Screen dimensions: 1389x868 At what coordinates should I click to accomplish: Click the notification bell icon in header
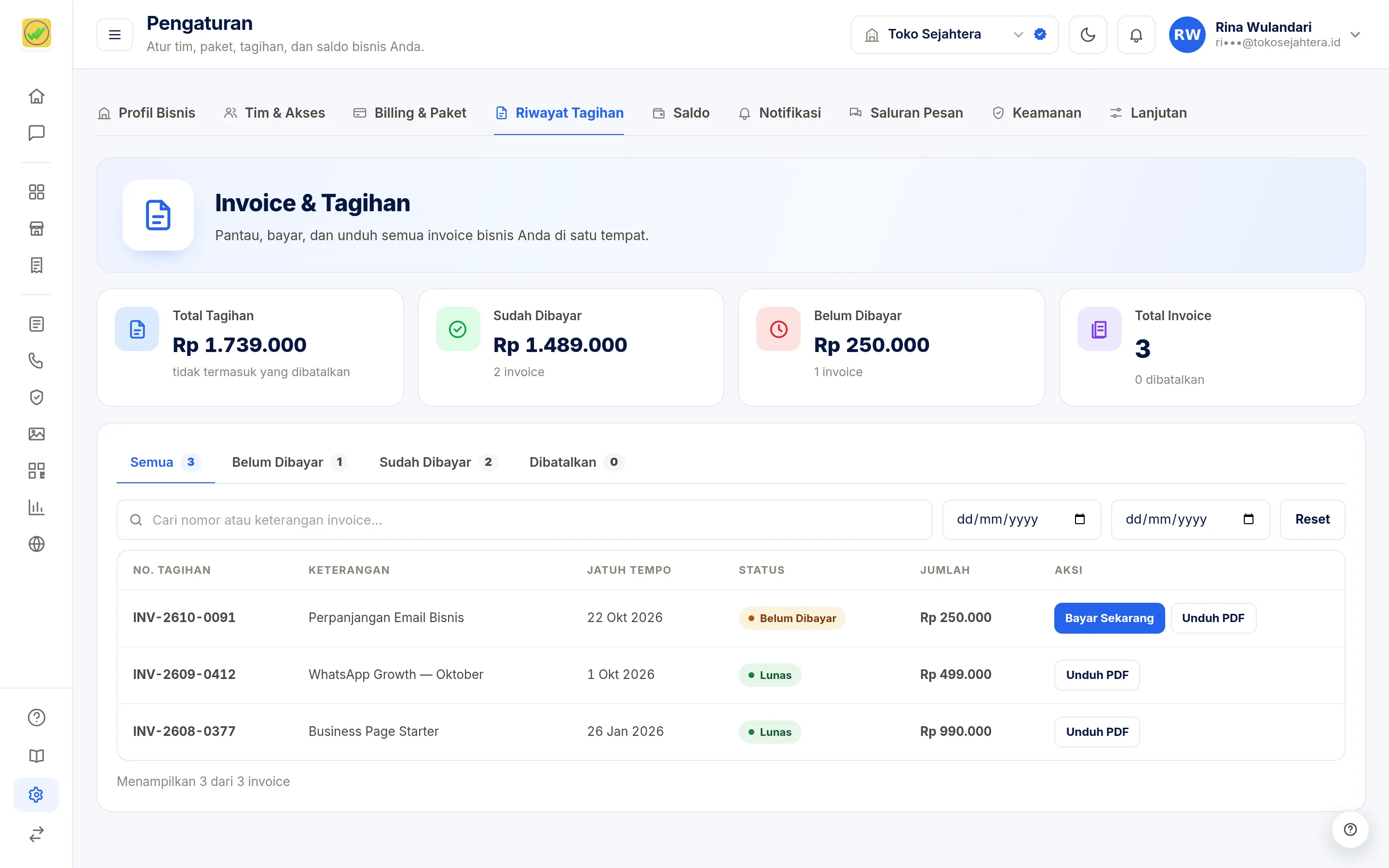(x=1136, y=34)
